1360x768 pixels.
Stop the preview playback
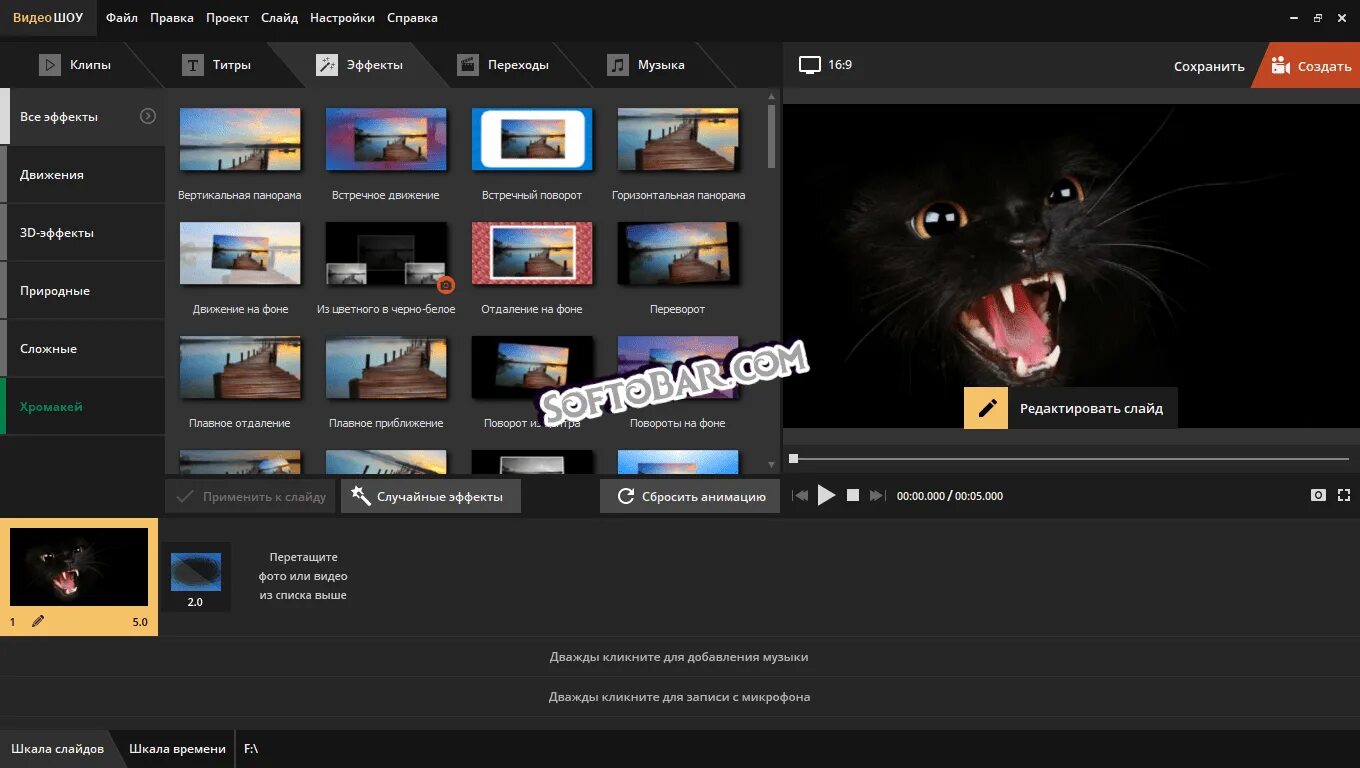point(853,495)
